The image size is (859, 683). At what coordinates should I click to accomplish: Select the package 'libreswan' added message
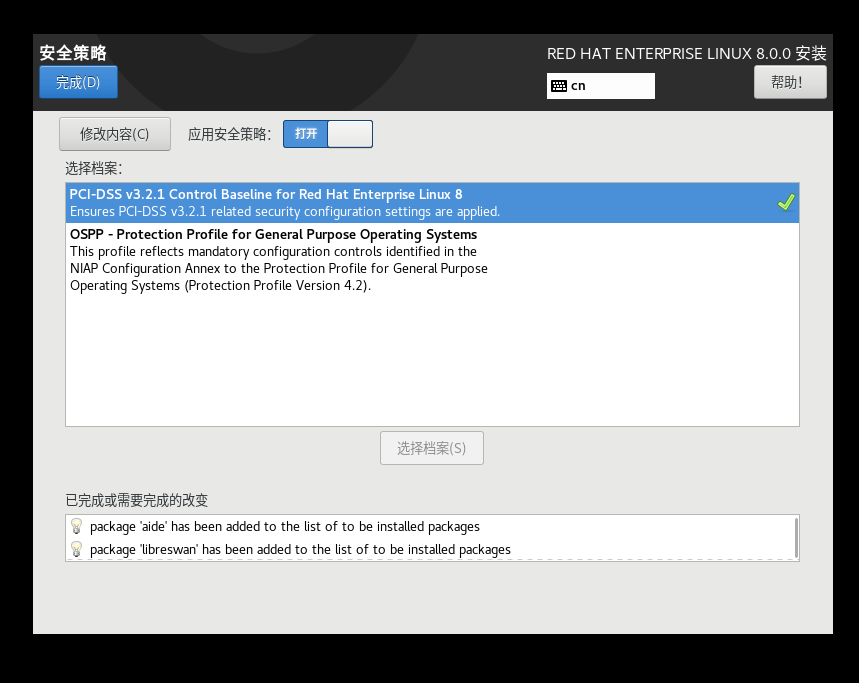click(x=300, y=549)
